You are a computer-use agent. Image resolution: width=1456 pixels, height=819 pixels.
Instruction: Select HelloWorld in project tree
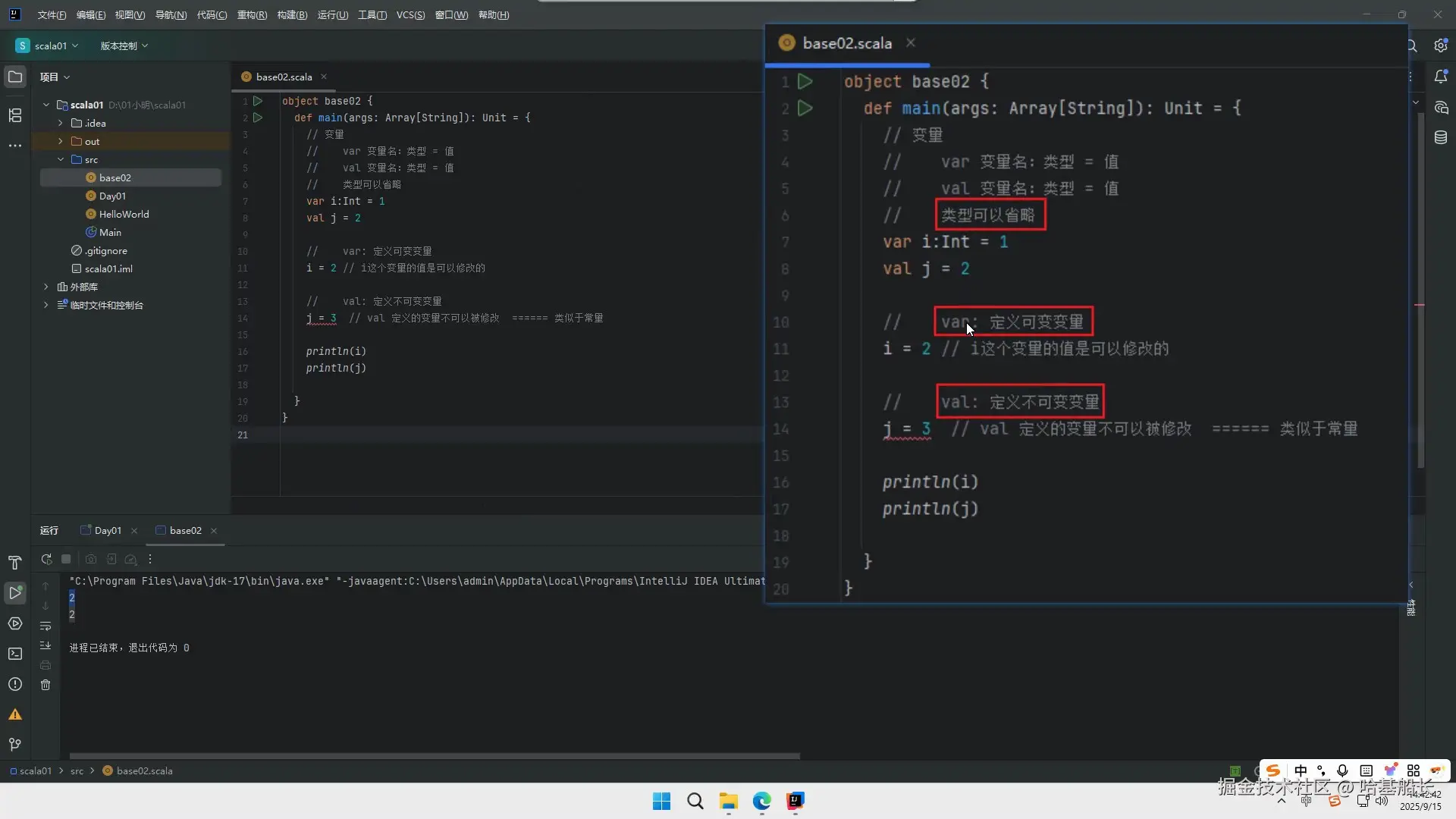click(x=124, y=214)
